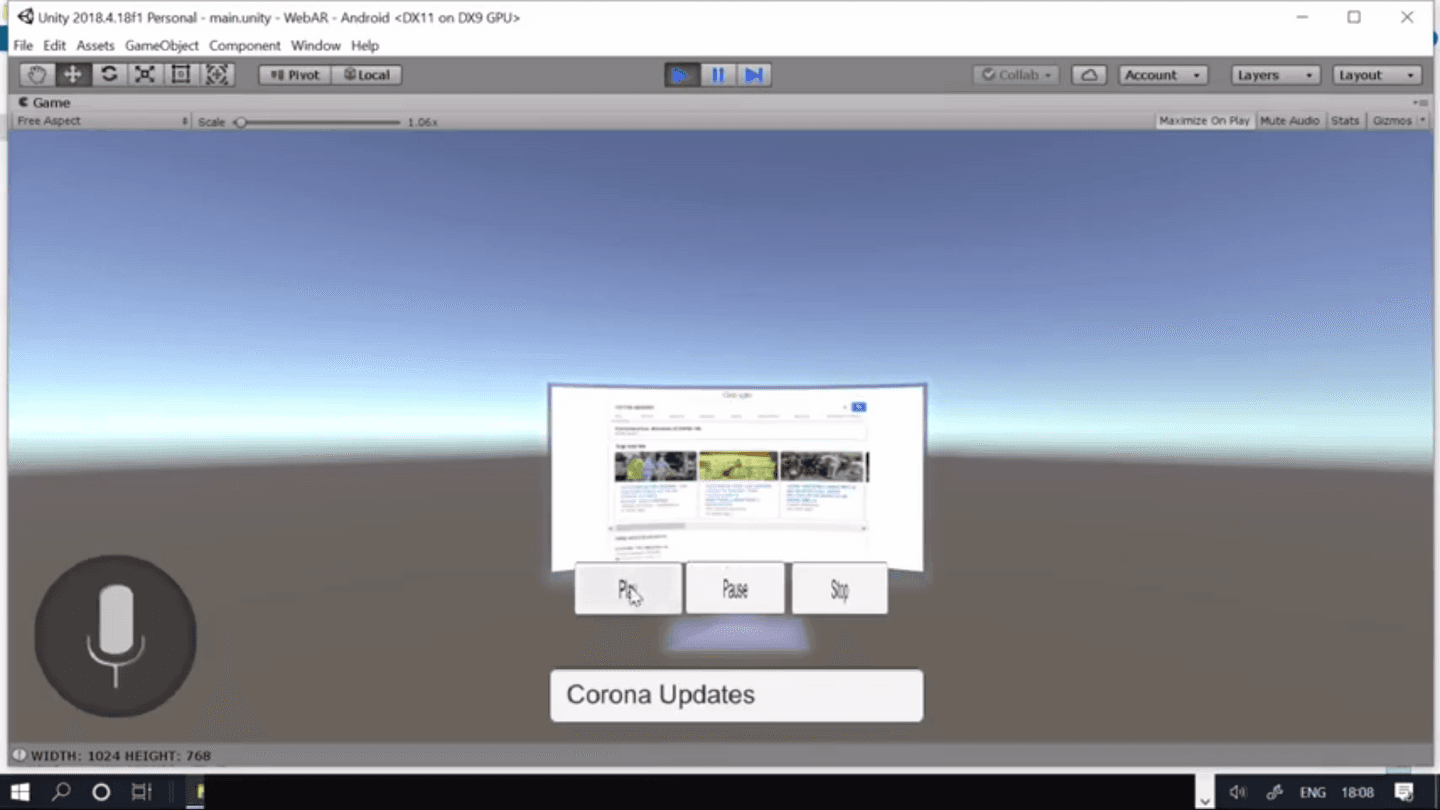The image size is (1440, 810).
Task: Open the notification center icon
Action: 1404,792
